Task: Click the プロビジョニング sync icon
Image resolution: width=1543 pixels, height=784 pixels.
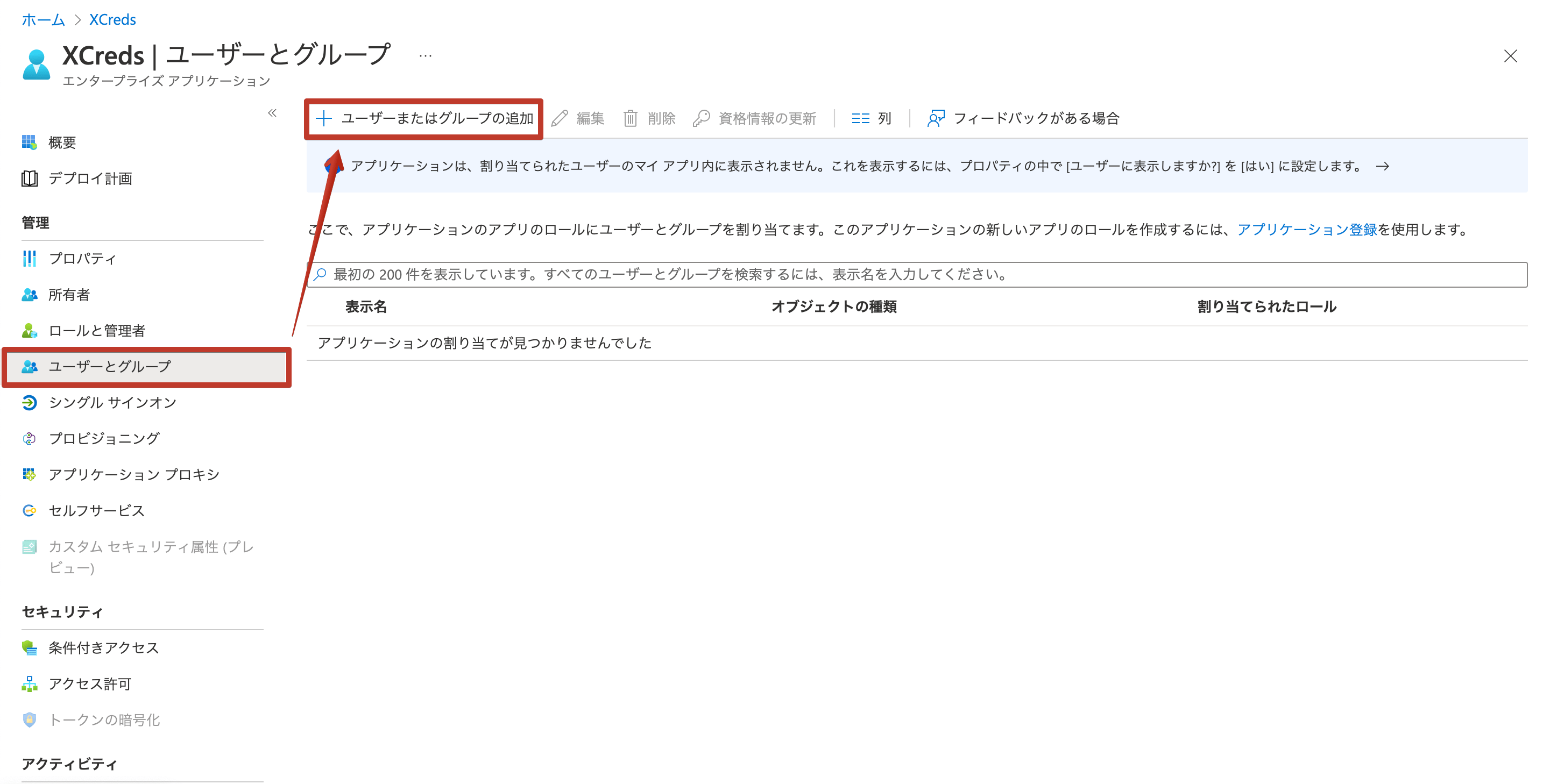Action: coord(30,439)
